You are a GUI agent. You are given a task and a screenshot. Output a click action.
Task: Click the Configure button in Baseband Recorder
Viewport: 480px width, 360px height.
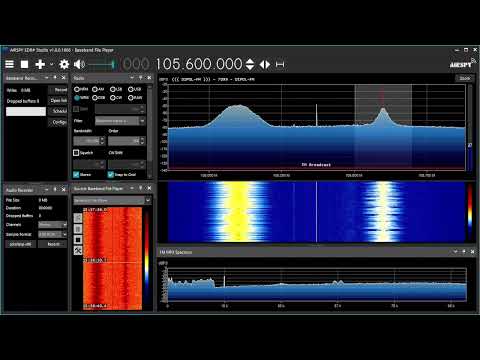(x=58, y=122)
